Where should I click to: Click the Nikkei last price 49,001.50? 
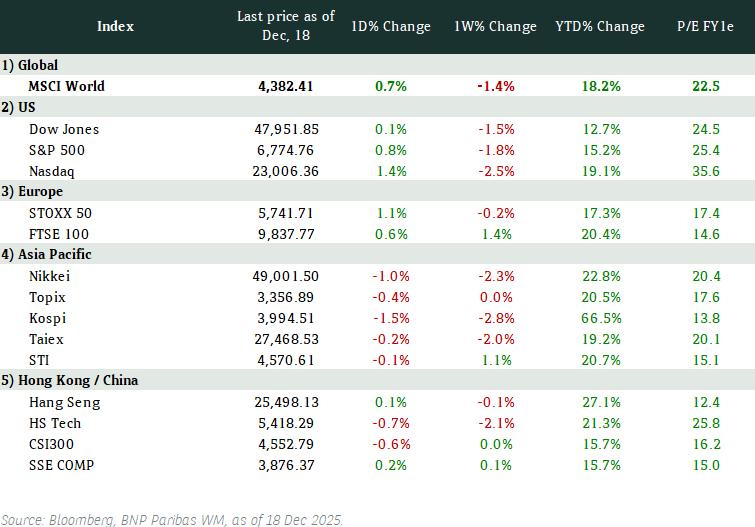pos(286,276)
